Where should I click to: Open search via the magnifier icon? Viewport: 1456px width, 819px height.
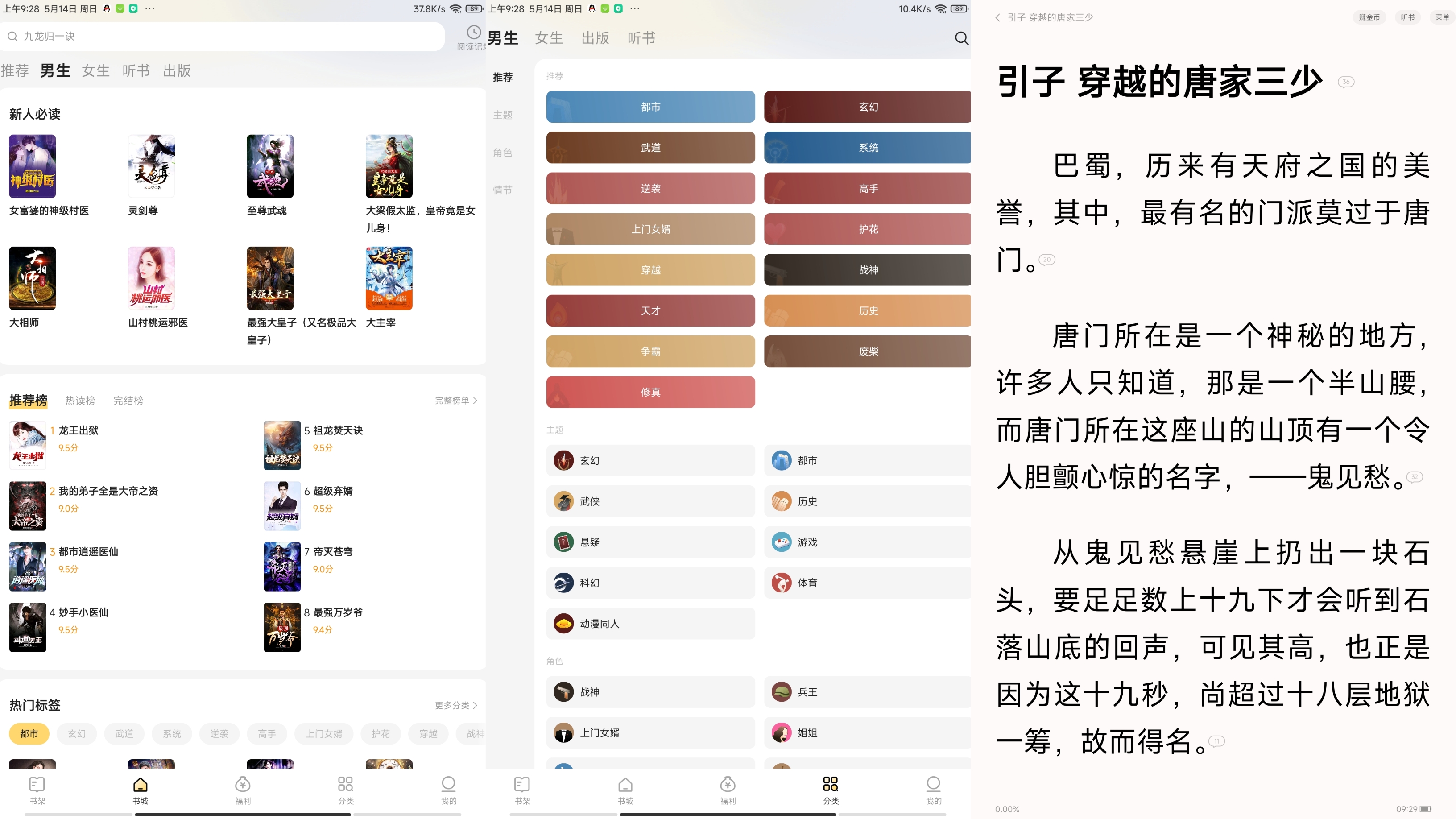[961, 38]
